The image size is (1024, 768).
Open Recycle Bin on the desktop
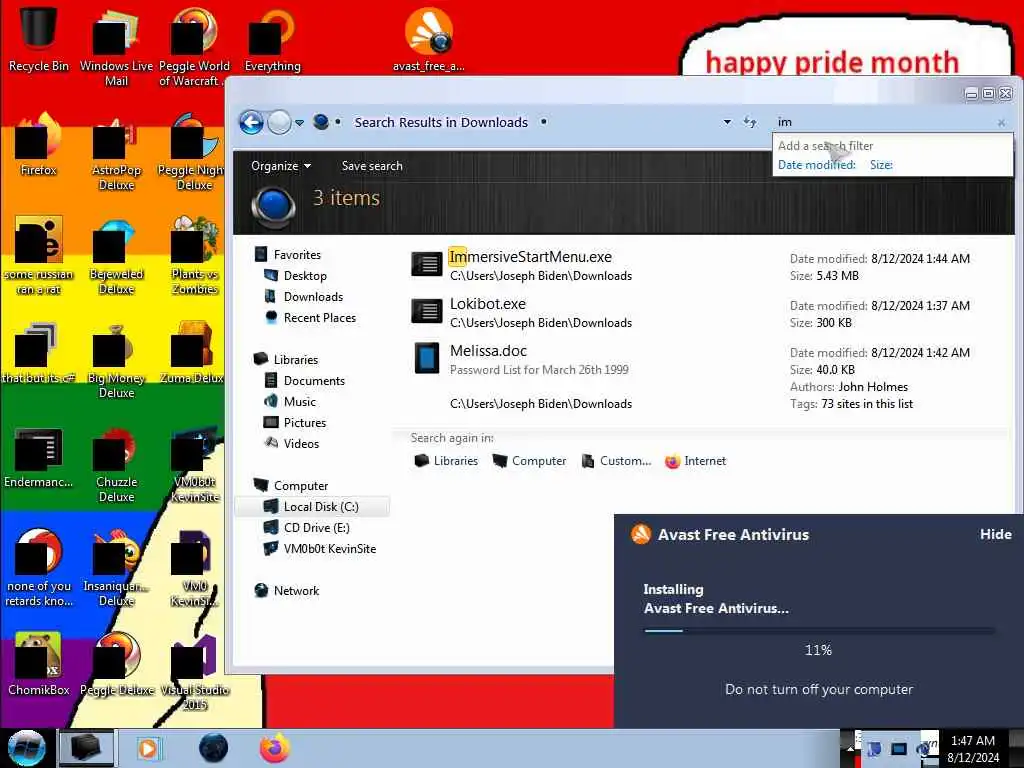tap(39, 37)
